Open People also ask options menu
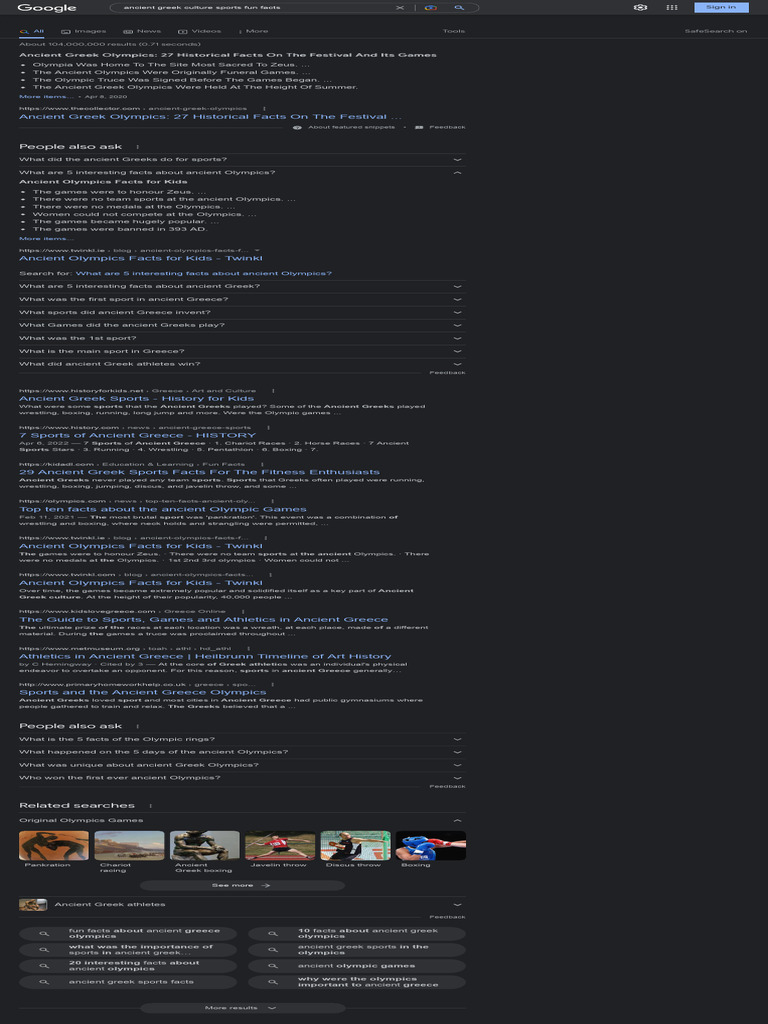This screenshot has height=1024, width=768. (137, 147)
